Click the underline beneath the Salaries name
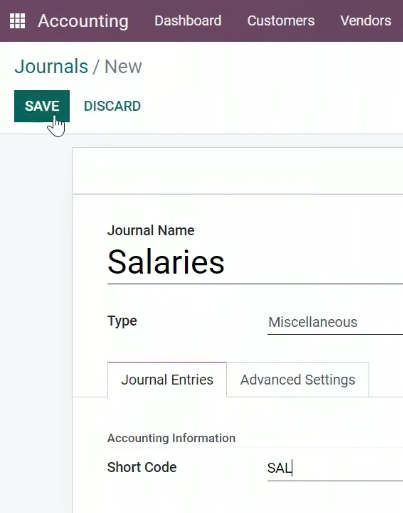Image resolution: width=403 pixels, height=513 pixels. click(x=255, y=284)
